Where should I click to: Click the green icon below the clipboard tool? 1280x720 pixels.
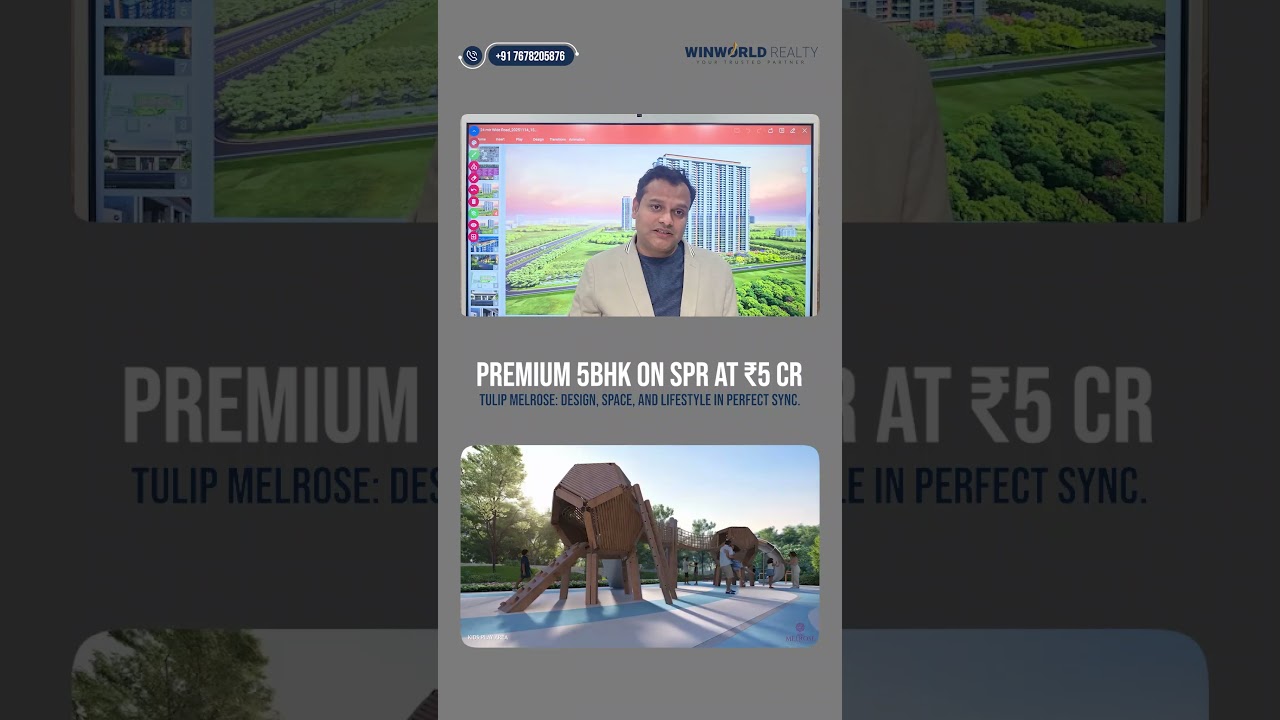pos(474,213)
